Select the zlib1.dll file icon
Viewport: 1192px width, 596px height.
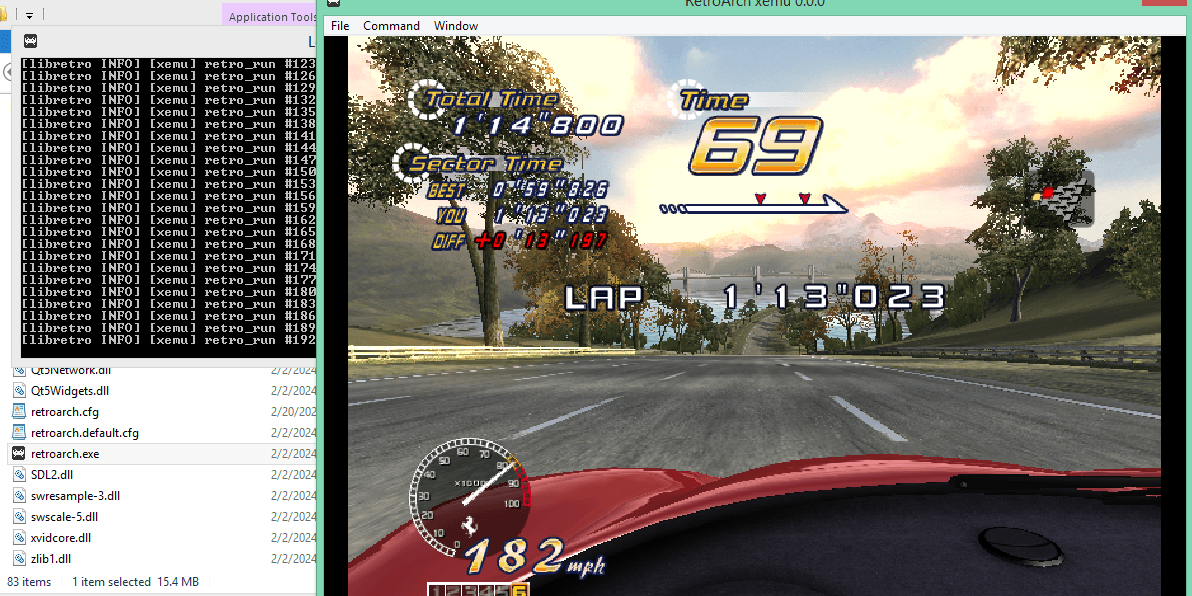(19, 559)
